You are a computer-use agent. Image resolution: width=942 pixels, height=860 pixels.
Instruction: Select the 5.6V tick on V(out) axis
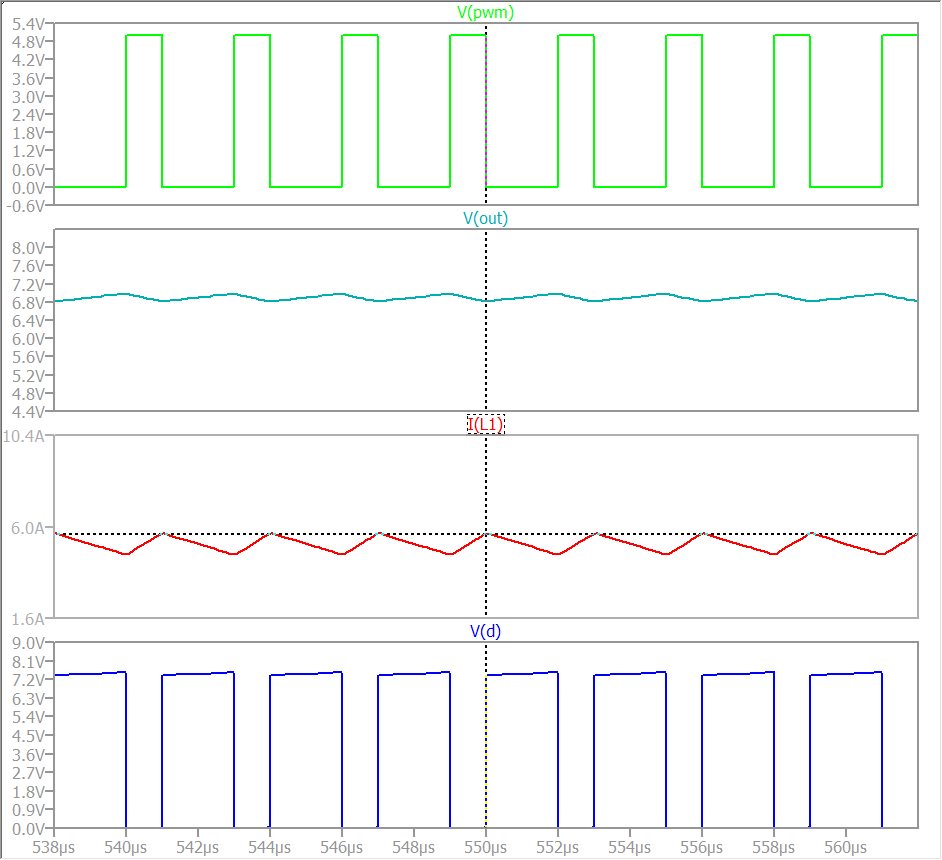[x=28, y=357]
